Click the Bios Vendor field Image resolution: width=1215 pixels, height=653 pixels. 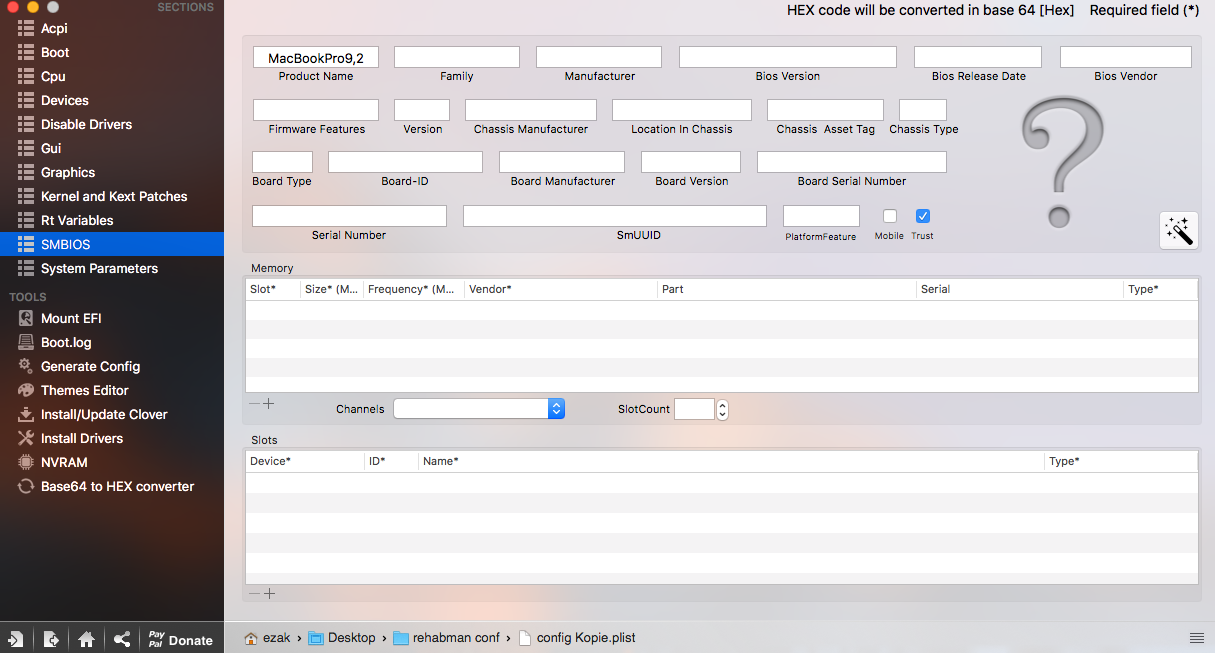point(1126,57)
